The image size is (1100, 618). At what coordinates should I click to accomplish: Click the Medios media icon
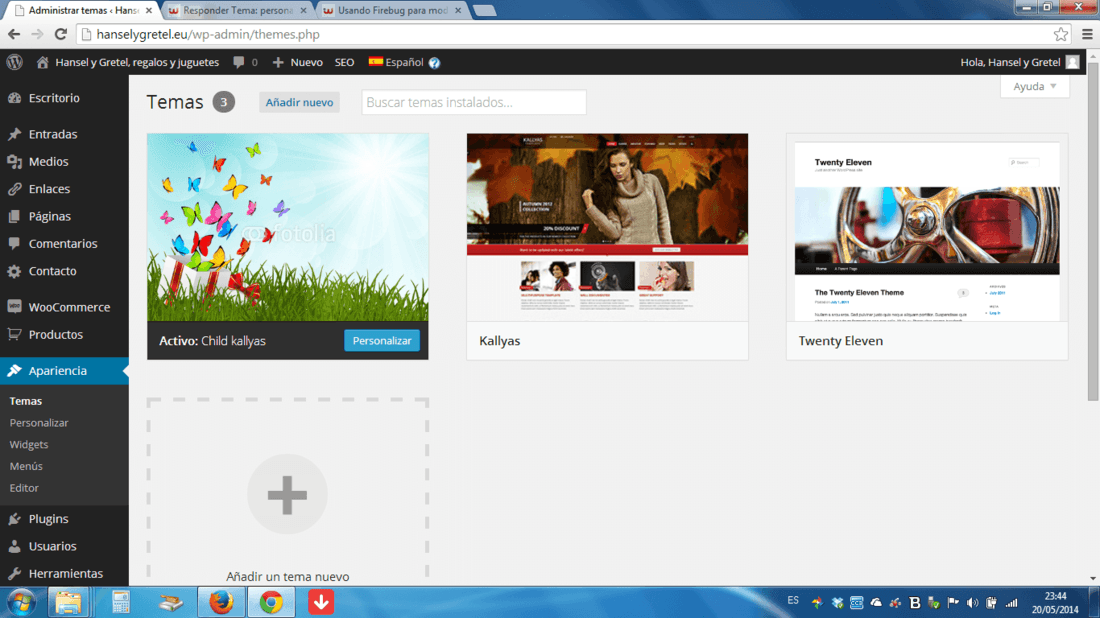pos(14,161)
